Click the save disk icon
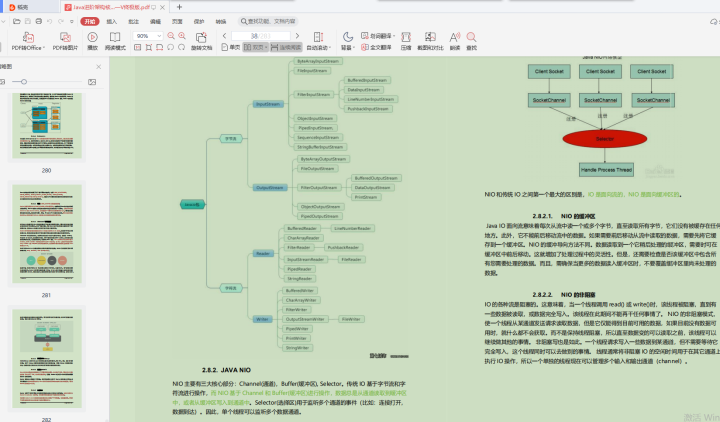This screenshot has height=422, width=720. click(x=28, y=21)
